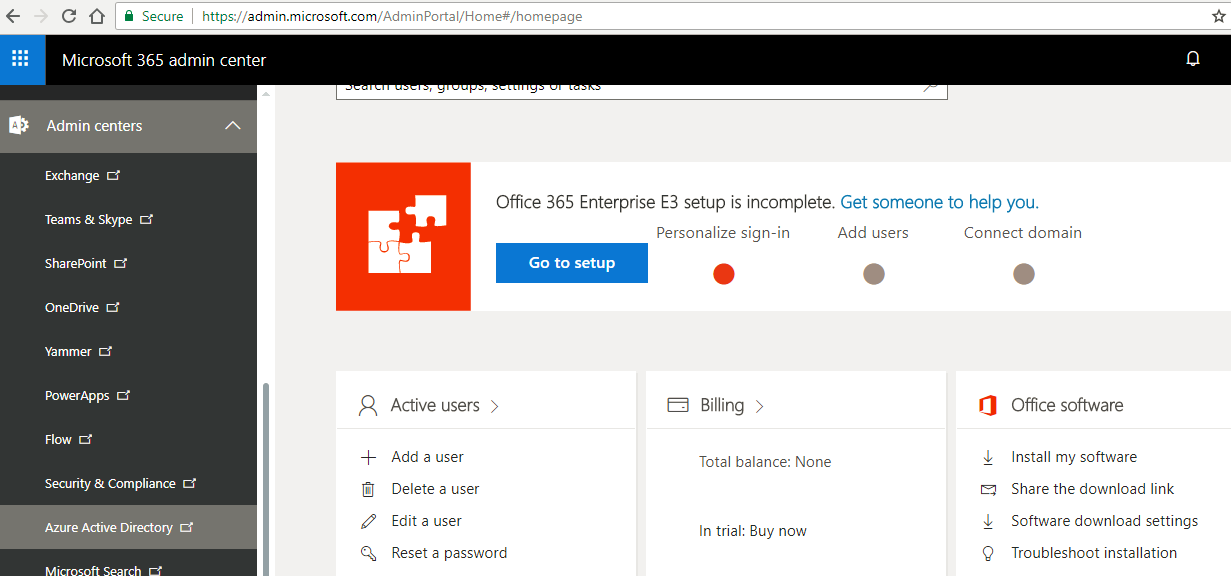Screen dimensions: 1231x576
Task: Click the Personalize sign-in status dot
Action: [x=723, y=273]
